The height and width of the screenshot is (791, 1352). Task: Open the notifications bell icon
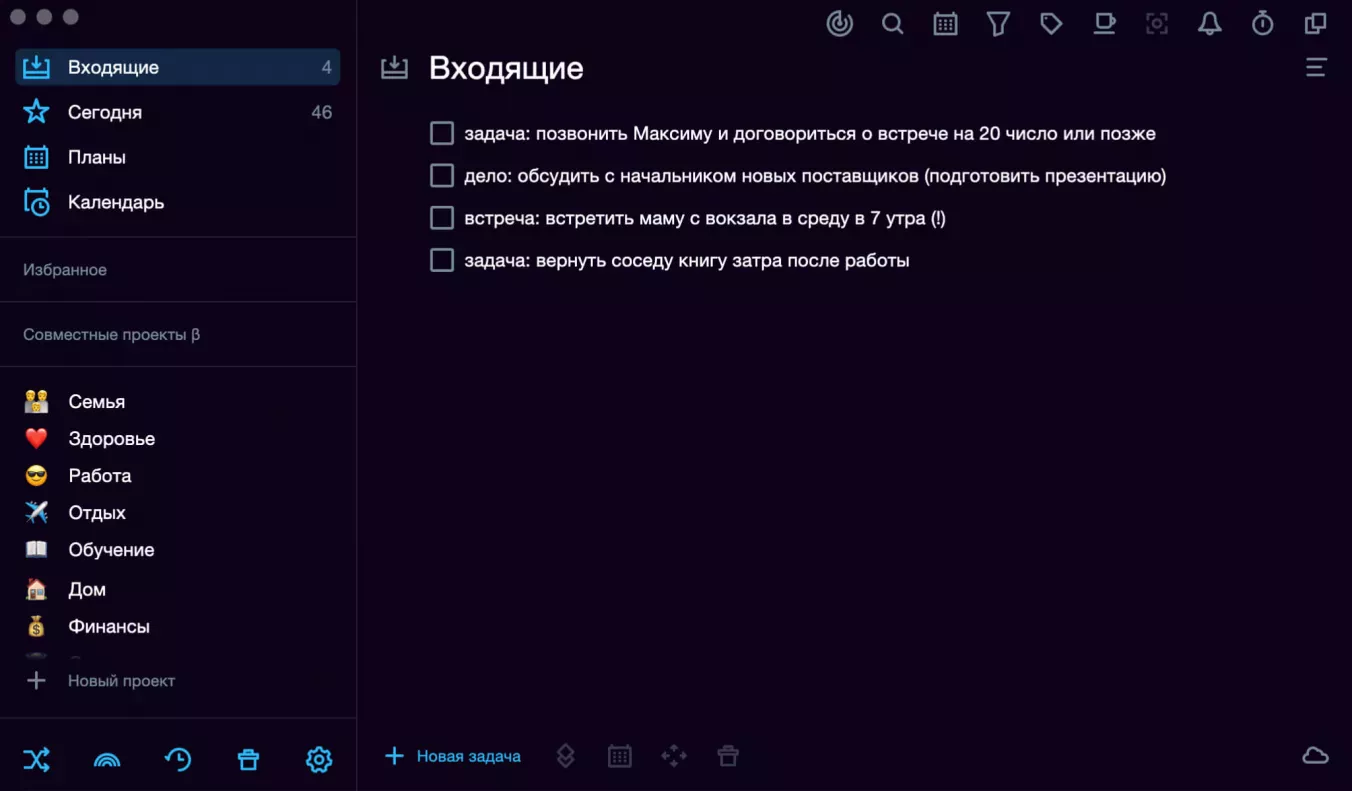pyautogui.click(x=1210, y=24)
